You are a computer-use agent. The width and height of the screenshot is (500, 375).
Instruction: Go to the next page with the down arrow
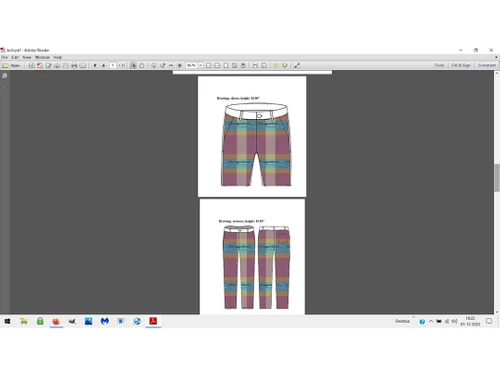103,65
